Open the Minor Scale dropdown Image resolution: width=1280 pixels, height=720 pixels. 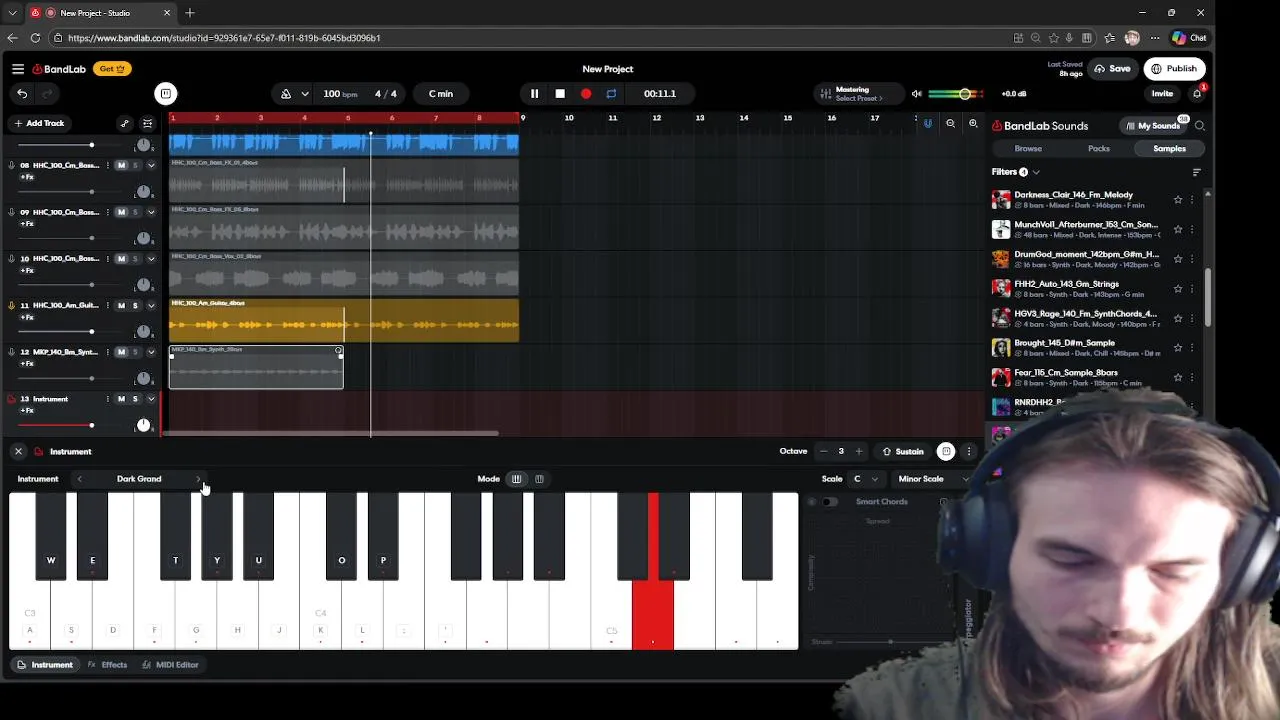(x=933, y=479)
